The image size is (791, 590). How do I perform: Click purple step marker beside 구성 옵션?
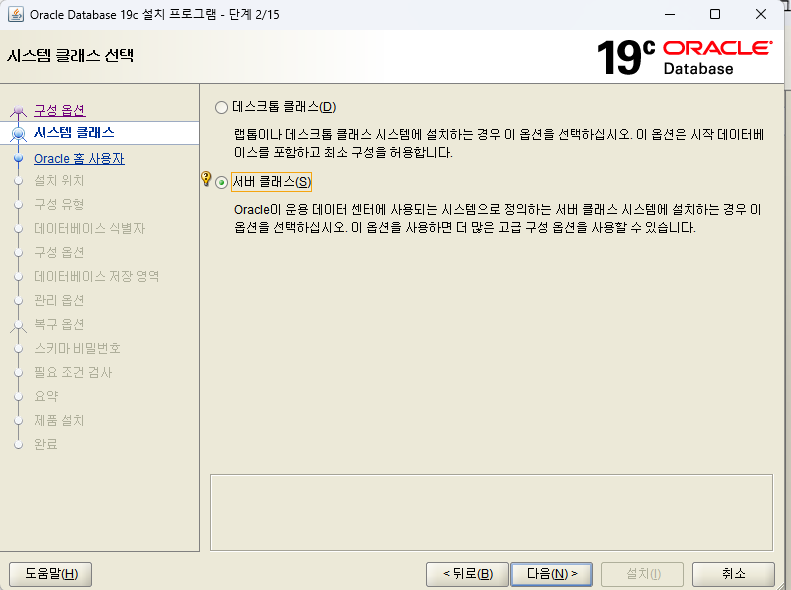click(x=19, y=110)
